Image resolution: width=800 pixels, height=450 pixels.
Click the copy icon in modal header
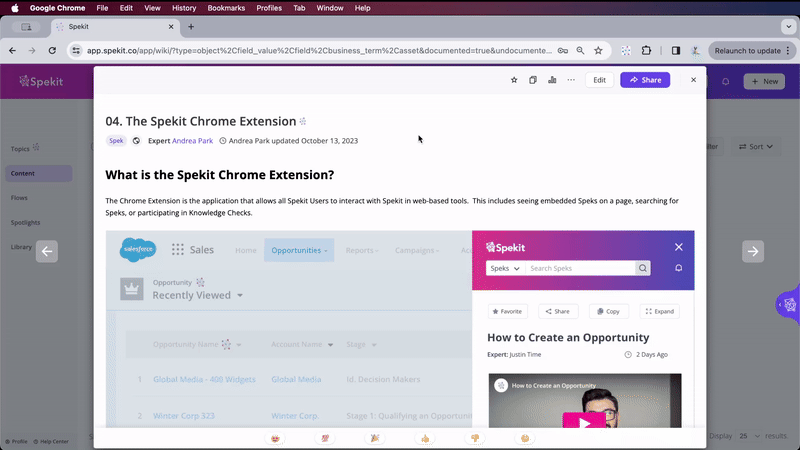(533, 80)
